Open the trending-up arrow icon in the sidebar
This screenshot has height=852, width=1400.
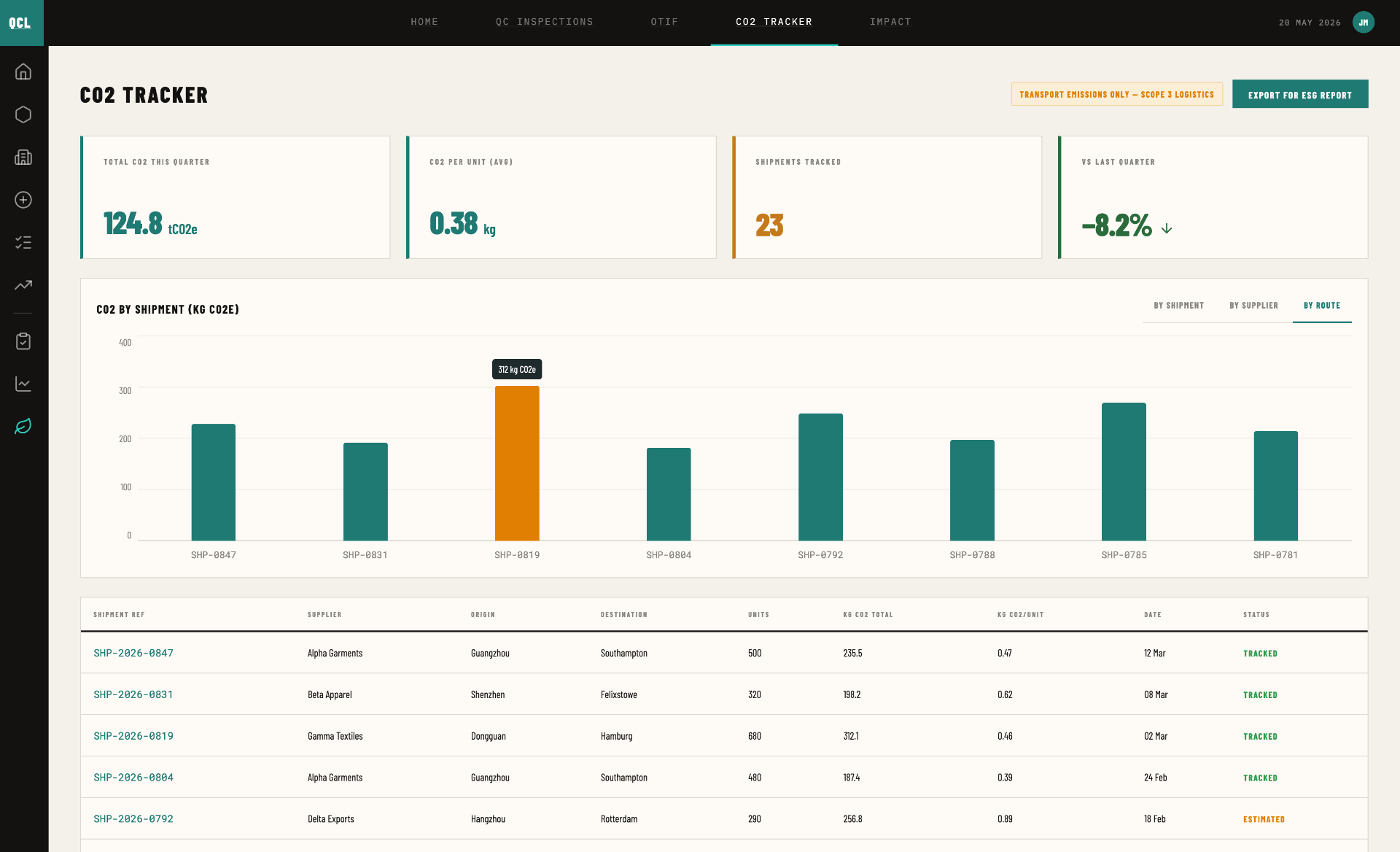23,285
